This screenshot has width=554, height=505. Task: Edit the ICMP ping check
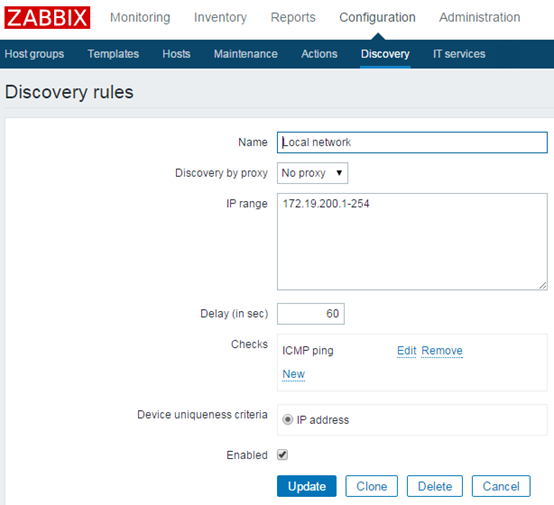click(x=406, y=351)
